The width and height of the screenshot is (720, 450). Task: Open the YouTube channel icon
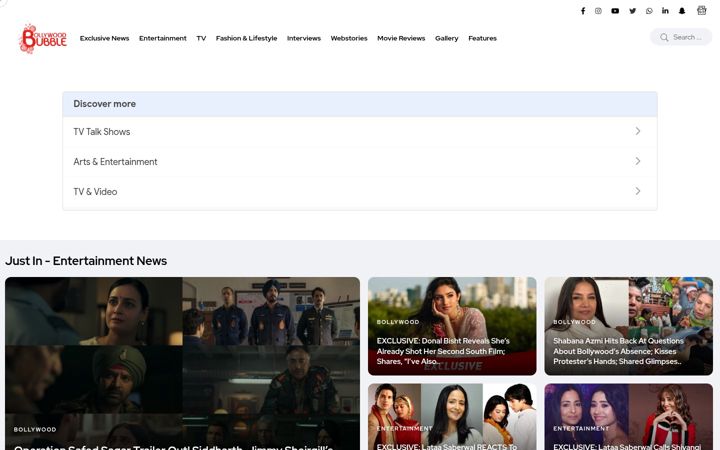pos(615,11)
